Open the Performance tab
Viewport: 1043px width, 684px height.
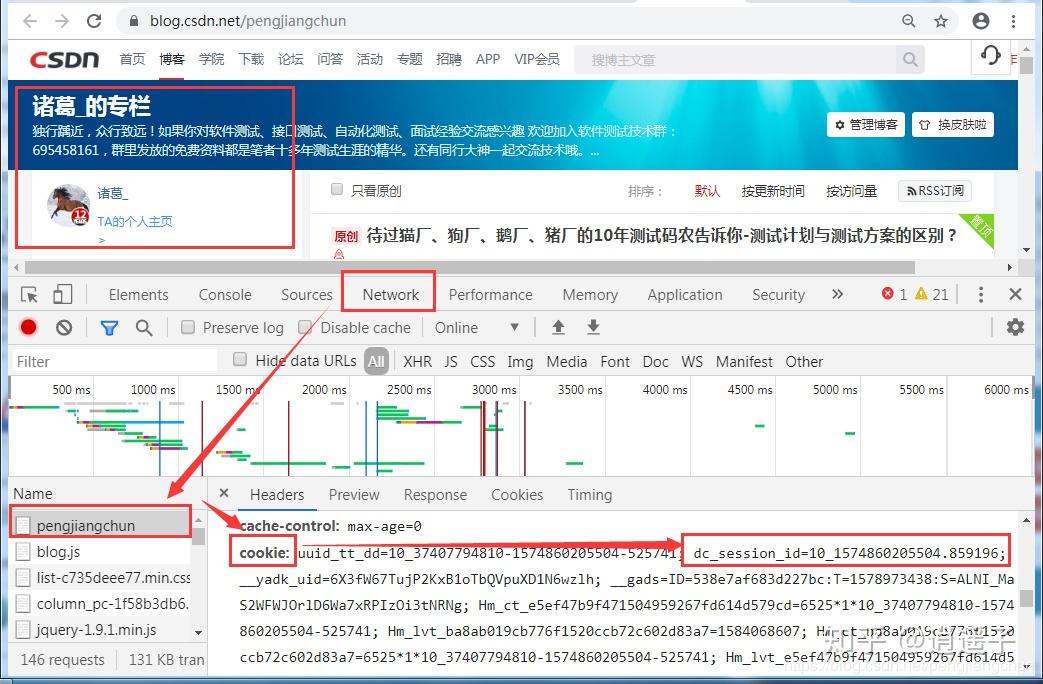pyautogui.click(x=490, y=295)
